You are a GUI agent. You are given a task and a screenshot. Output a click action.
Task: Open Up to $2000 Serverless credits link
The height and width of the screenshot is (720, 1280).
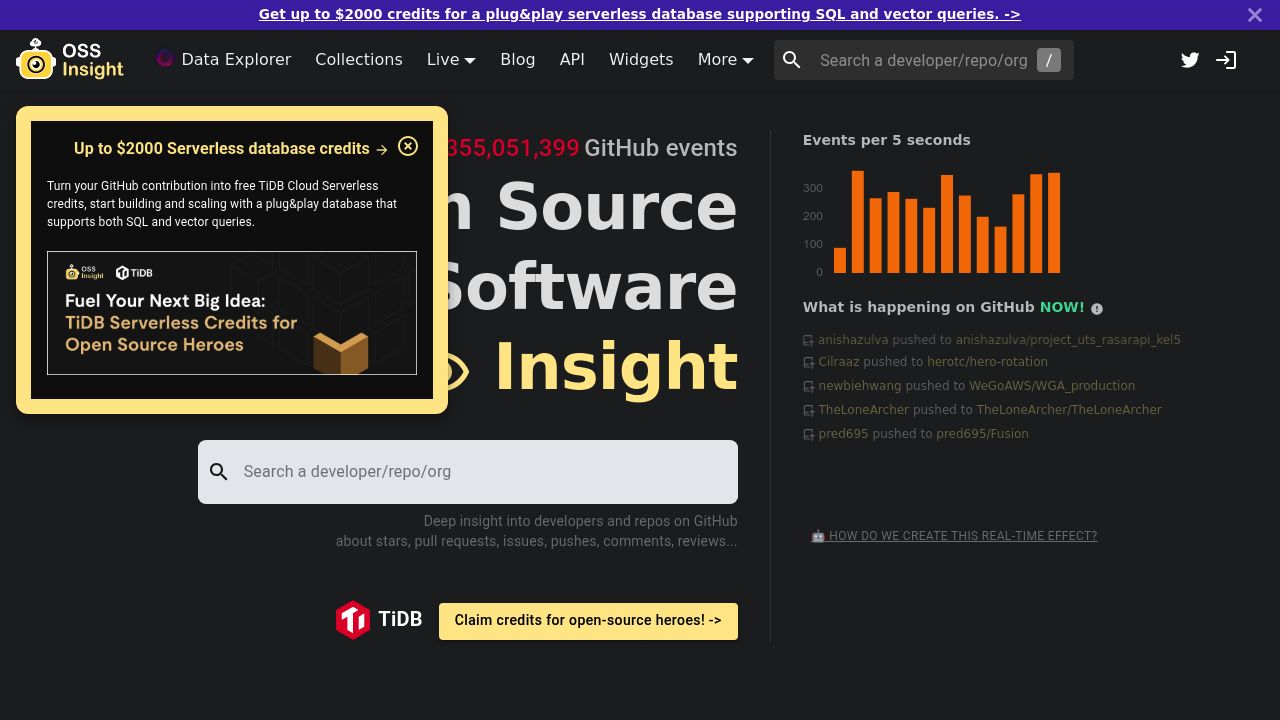[x=231, y=148]
